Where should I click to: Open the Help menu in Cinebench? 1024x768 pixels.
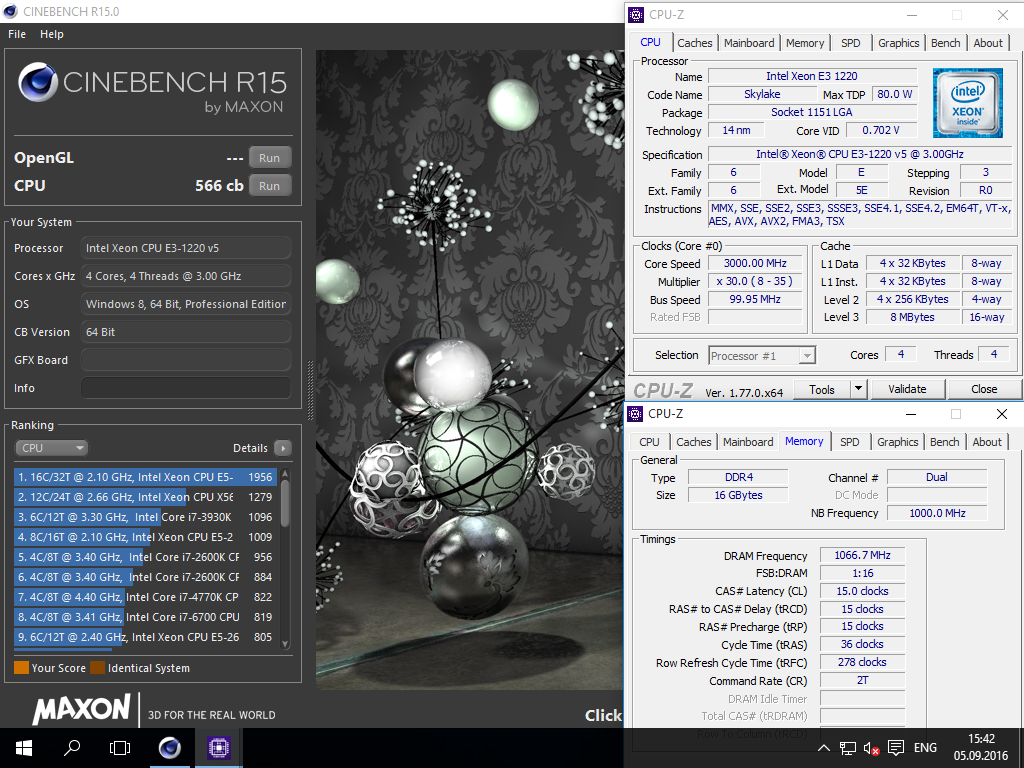click(52, 34)
